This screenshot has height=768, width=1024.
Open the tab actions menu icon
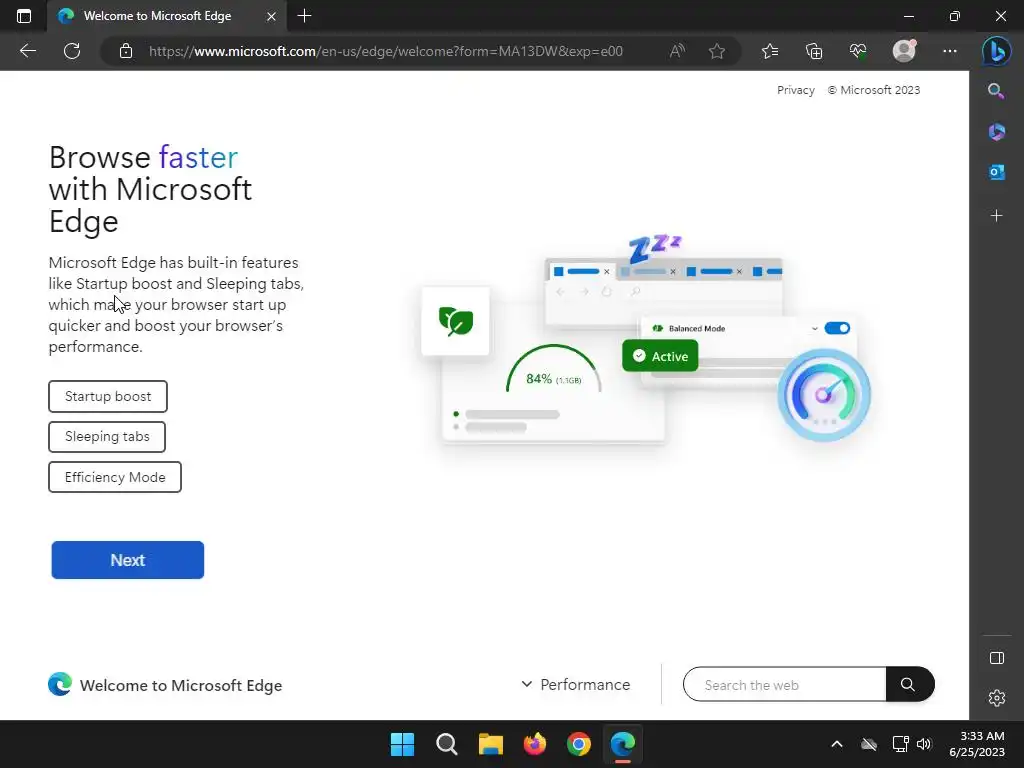click(24, 16)
